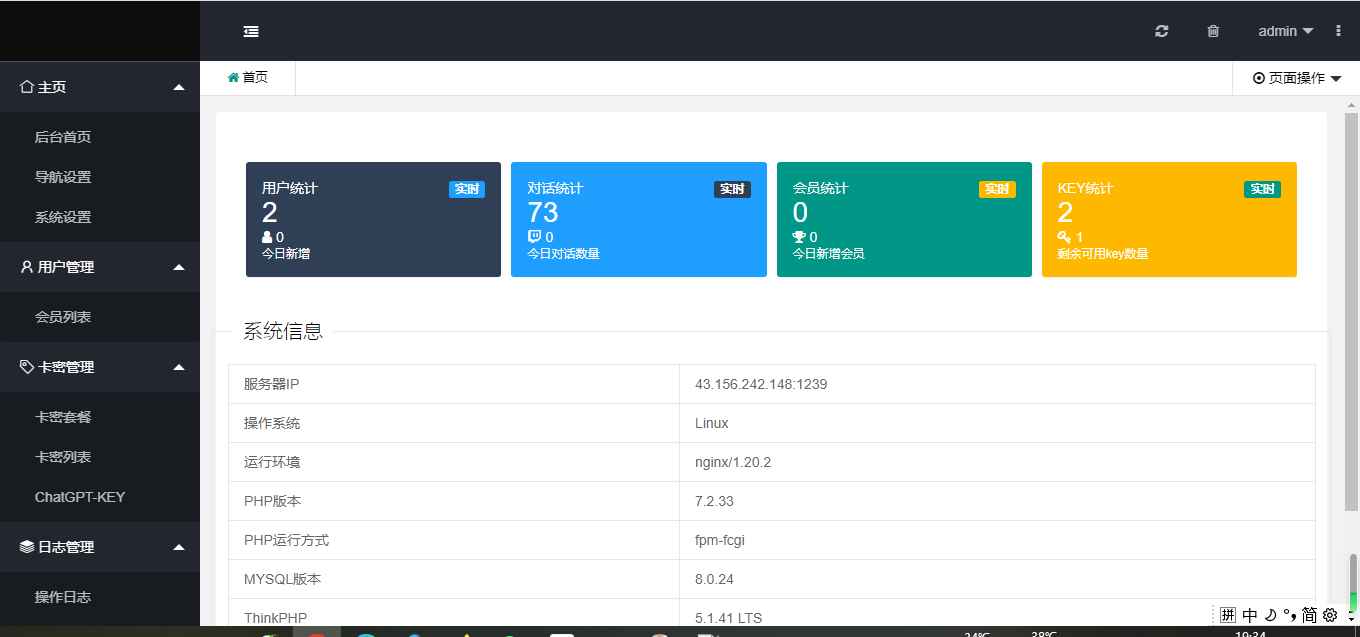Screen dimensions: 1360x637
Task: Click the 实时 badge on the 会员统计 card
Action: [997, 188]
